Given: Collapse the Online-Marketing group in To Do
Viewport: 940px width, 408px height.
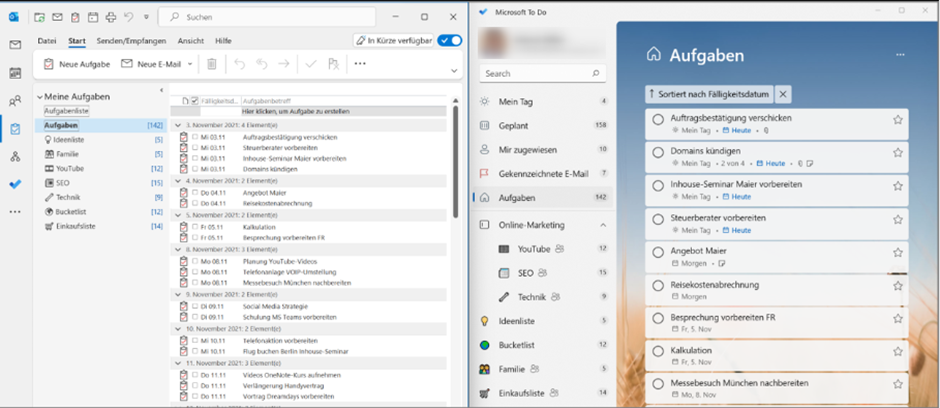Looking at the screenshot, I should (x=603, y=225).
